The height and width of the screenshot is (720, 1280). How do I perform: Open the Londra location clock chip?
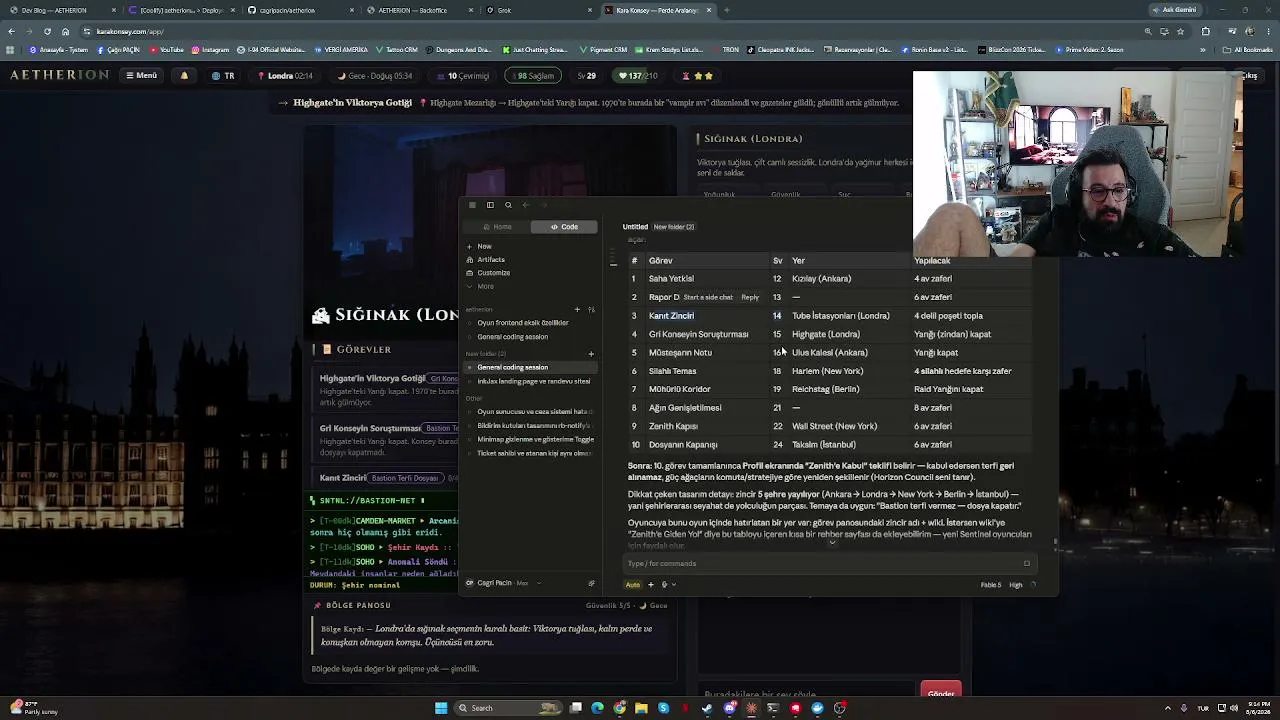coord(285,75)
